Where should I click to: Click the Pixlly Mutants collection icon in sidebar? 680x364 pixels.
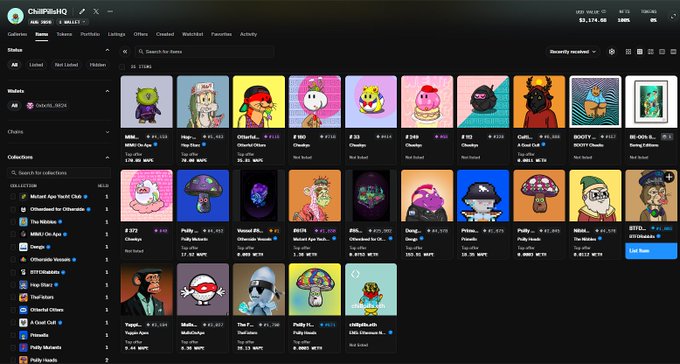[23, 348]
